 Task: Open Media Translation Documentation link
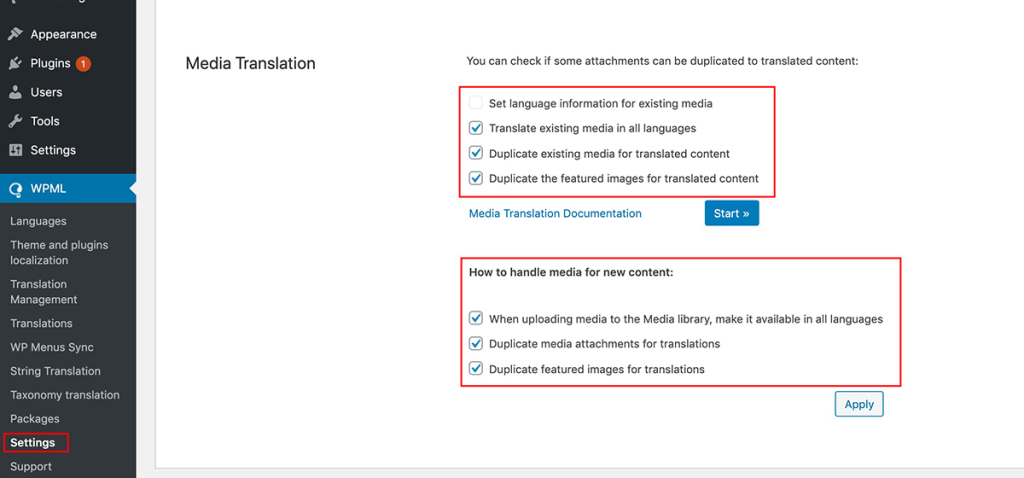555,214
